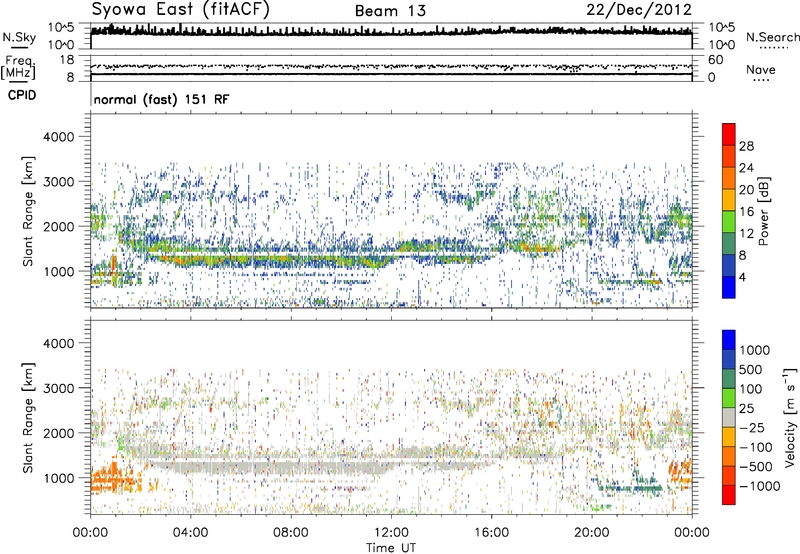The height and width of the screenshot is (554, 800).
Task: Click the '4' label on Power color bar
Action: [742, 277]
